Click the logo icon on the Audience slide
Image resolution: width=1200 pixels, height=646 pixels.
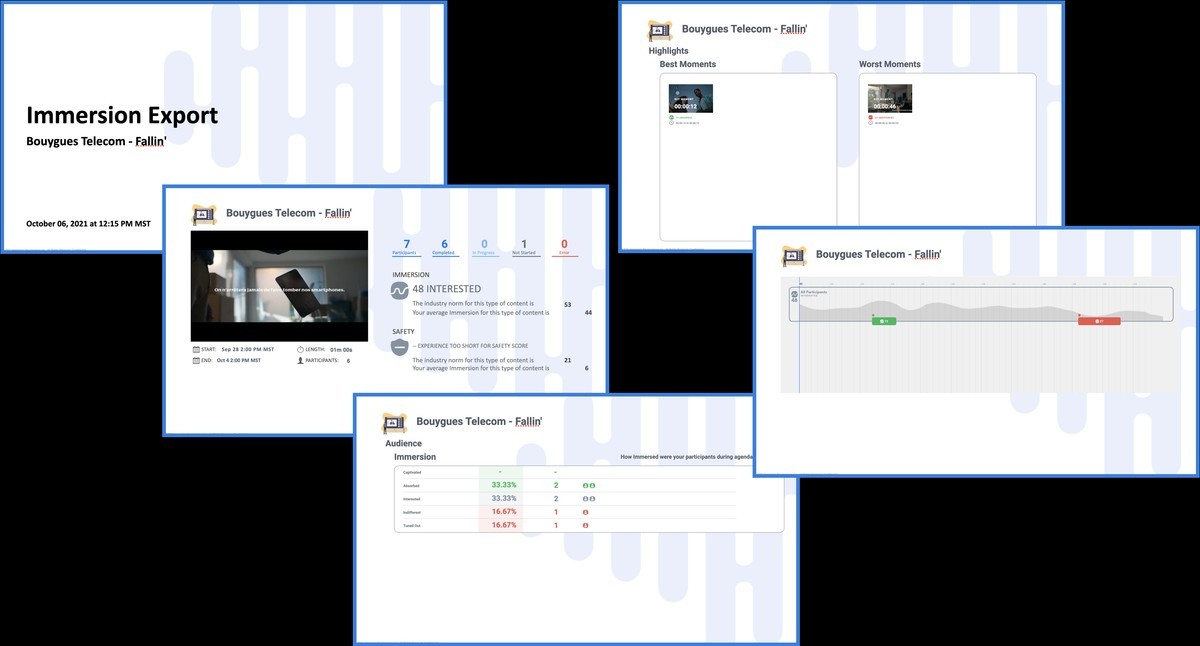tap(395, 422)
